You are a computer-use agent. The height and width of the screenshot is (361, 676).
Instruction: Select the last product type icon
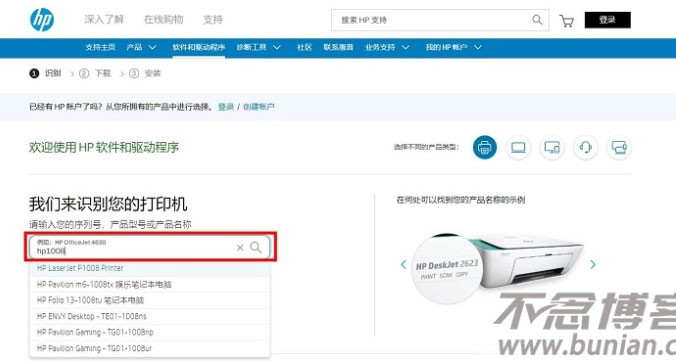click(619, 148)
